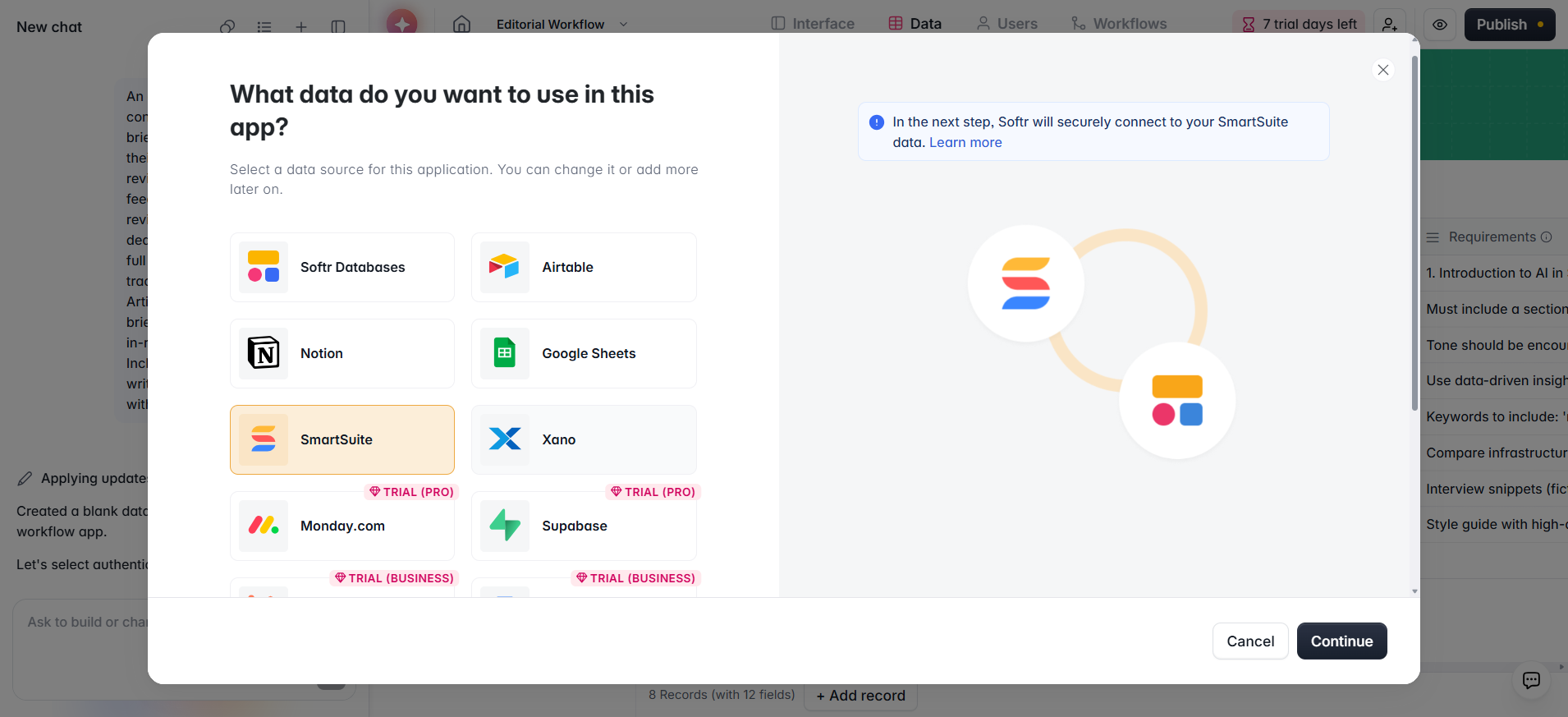
Task: Click the invite user icon
Action: click(x=1389, y=25)
